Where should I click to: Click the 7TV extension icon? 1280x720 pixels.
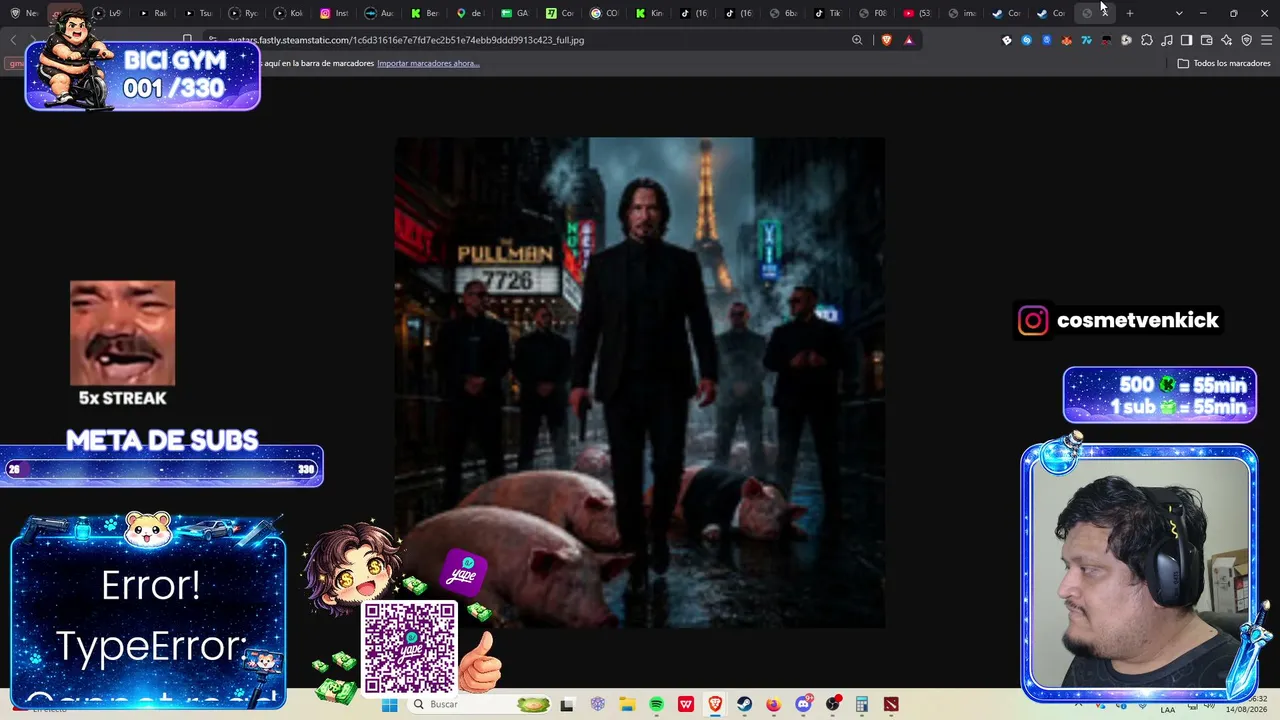[x=1086, y=40]
